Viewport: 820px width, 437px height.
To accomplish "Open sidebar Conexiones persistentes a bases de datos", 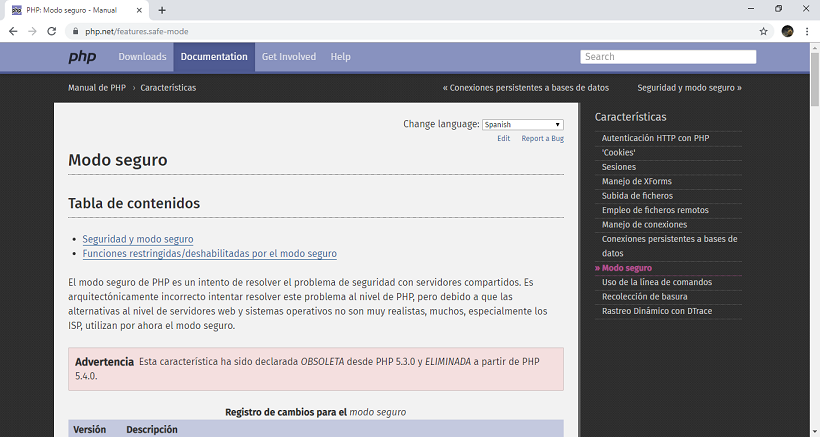I will [x=669, y=246].
